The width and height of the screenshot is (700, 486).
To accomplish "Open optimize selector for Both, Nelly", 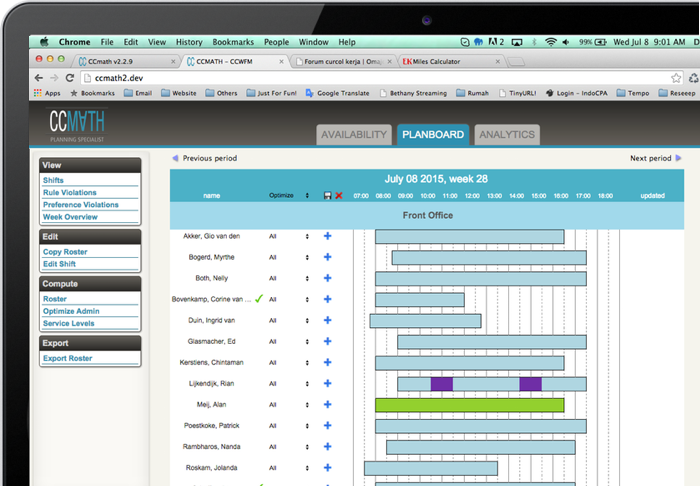I will coord(307,278).
